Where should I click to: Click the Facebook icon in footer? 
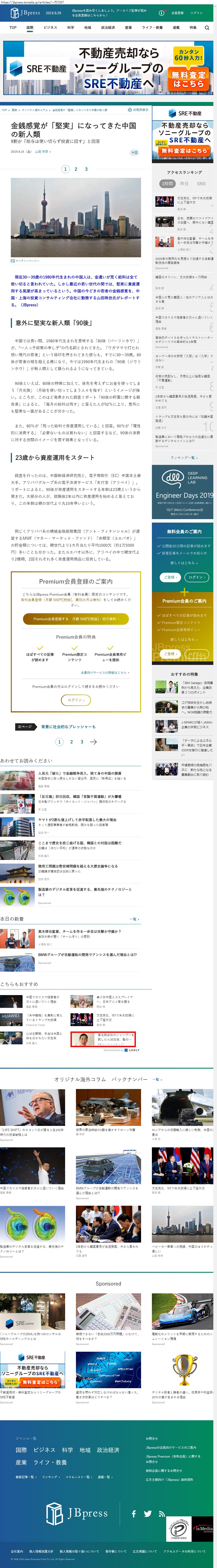[x=133, y=1513]
